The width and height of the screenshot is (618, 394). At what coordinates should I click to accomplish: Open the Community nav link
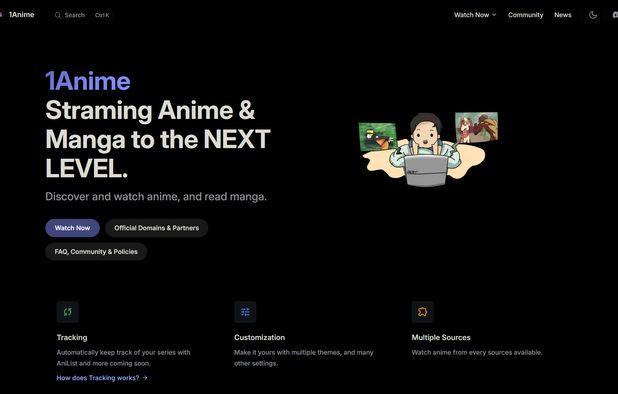[525, 15]
